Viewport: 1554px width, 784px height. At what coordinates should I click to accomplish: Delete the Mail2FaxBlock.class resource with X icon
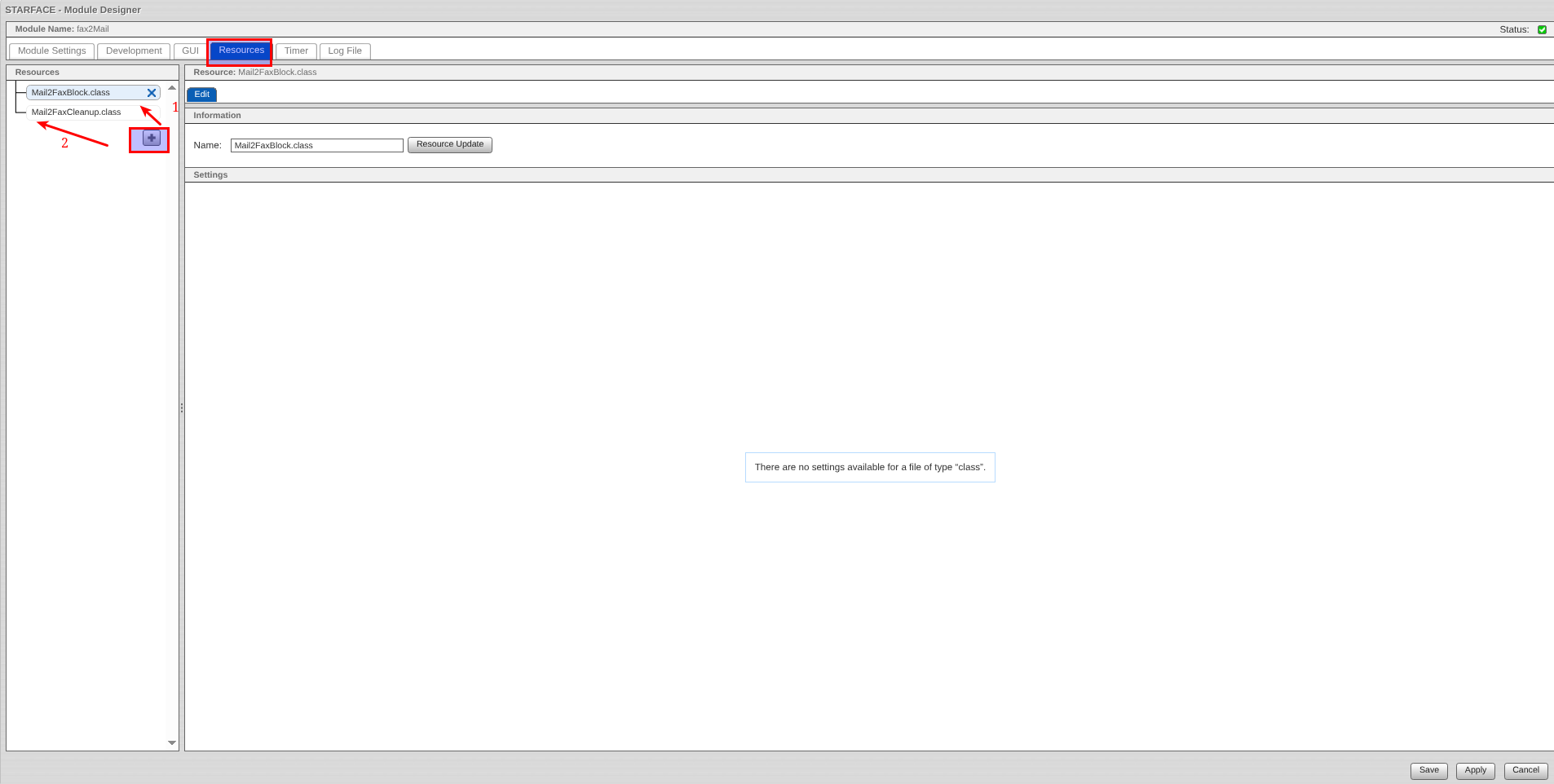click(152, 93)
